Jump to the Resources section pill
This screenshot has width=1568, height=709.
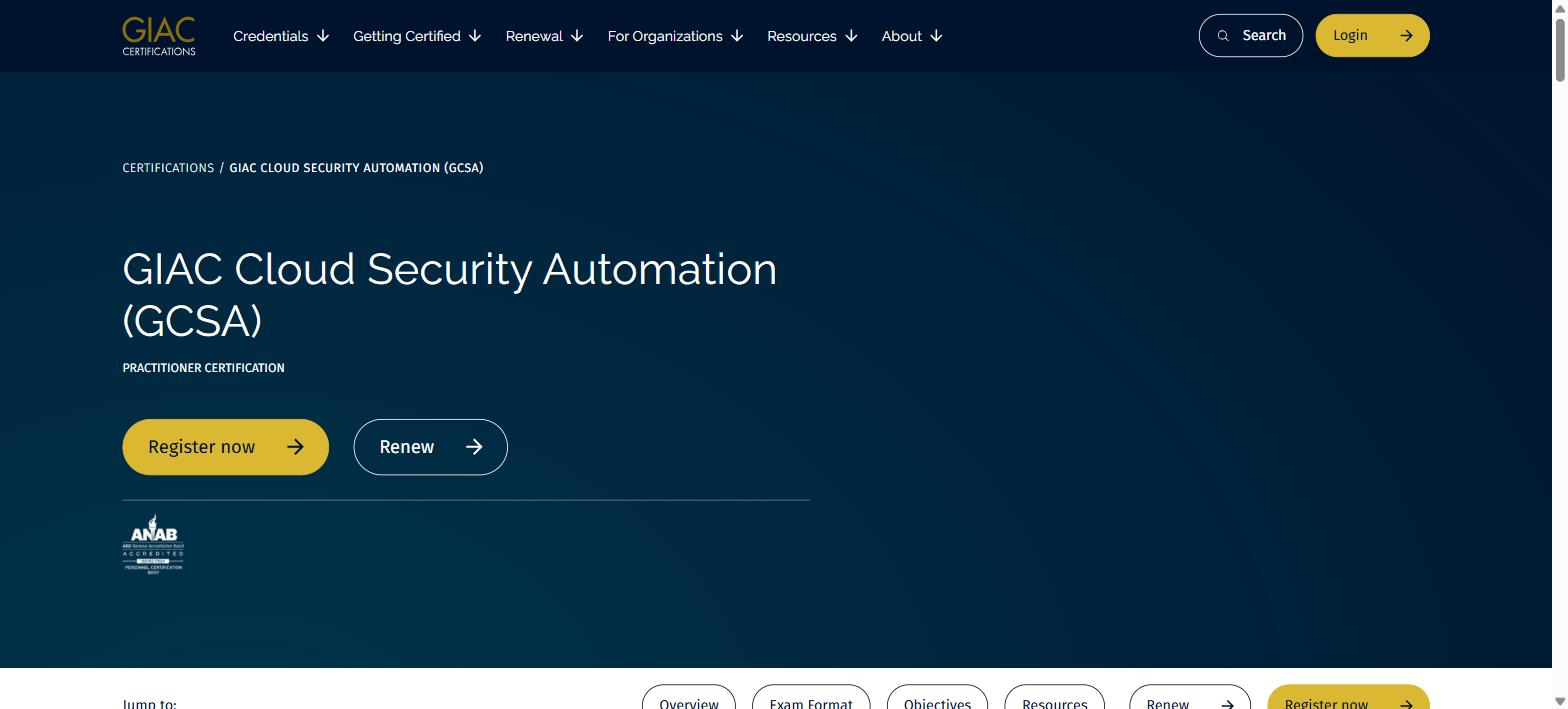click(x=1055, y=697)
